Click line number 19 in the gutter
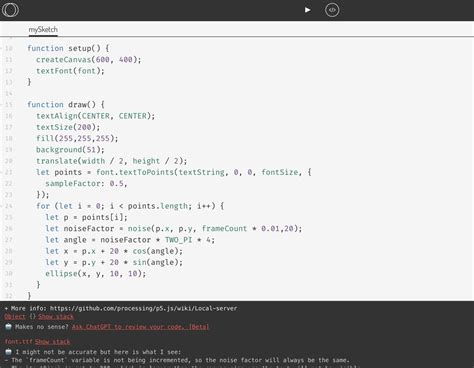 (9, 150)
